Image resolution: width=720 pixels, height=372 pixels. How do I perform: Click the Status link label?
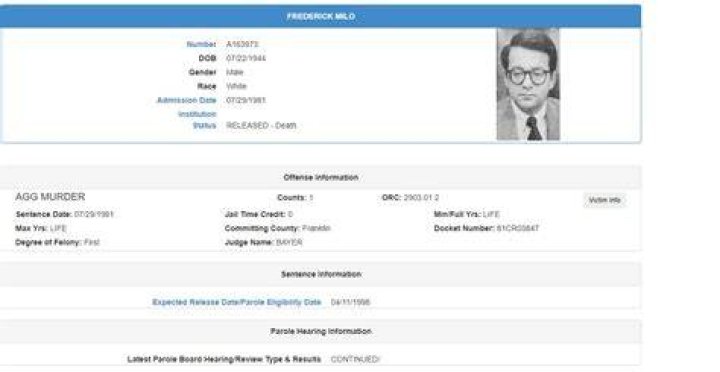pos(205,125)
